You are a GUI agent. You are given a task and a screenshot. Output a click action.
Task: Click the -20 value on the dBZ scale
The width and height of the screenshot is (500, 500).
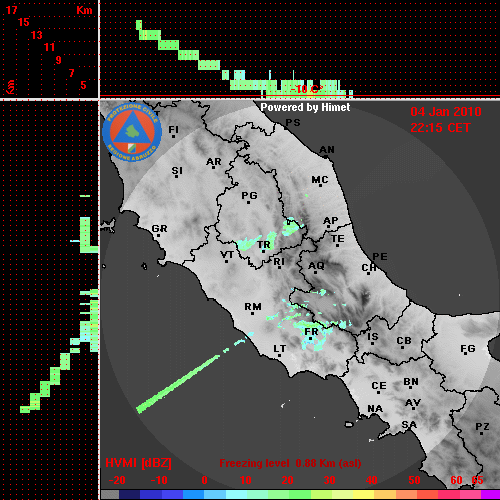[117, 480]
